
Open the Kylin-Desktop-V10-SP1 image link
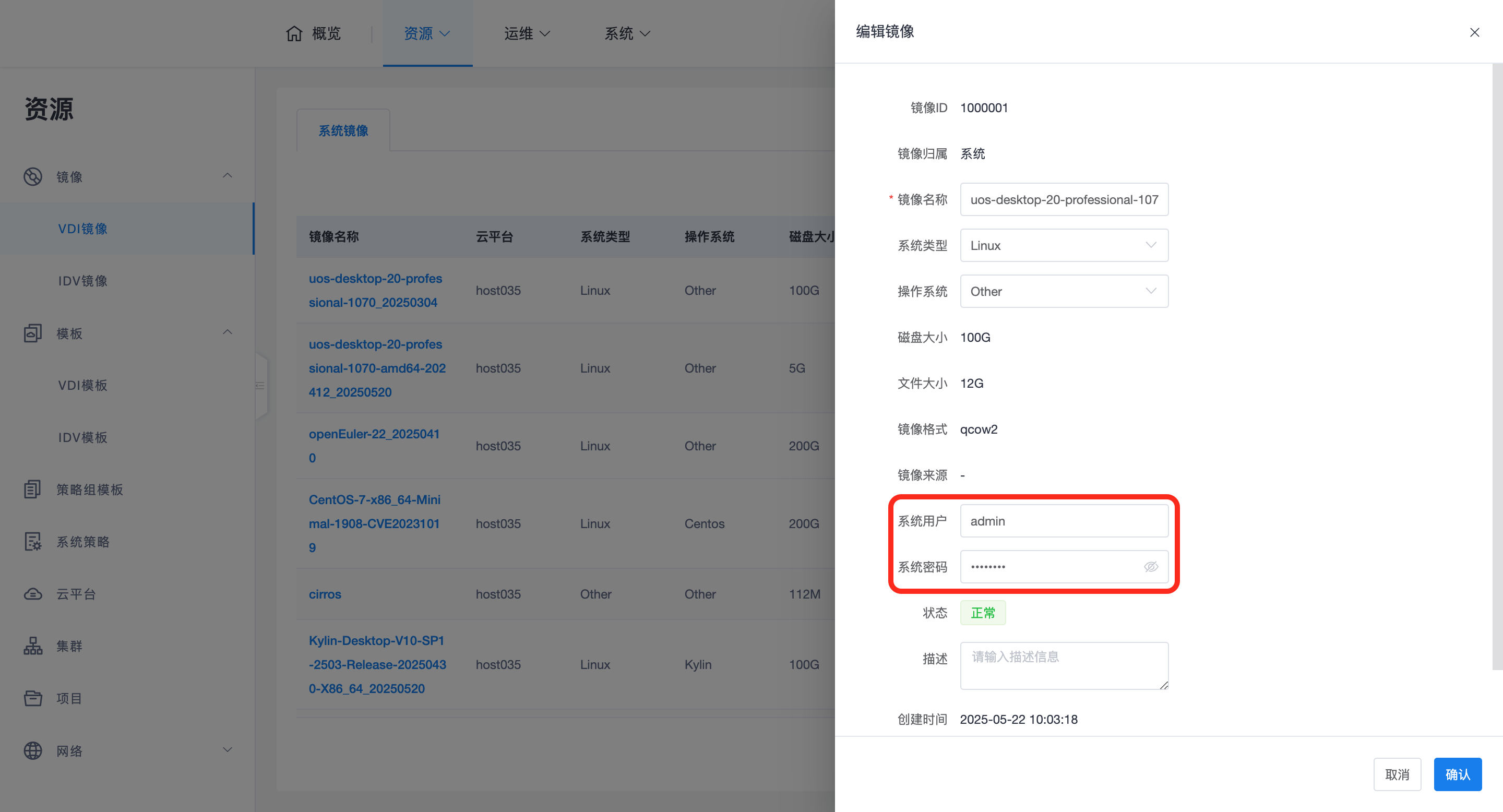pyautogui.click(x=377, y=664)
